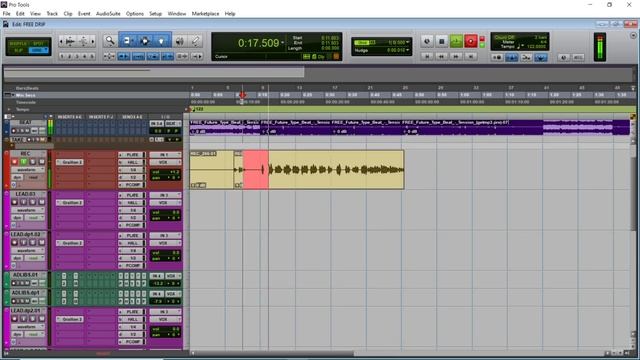Open REC track waveform view dropdown
This screenshot has height=360, width=640.
(x=28, y=169)
